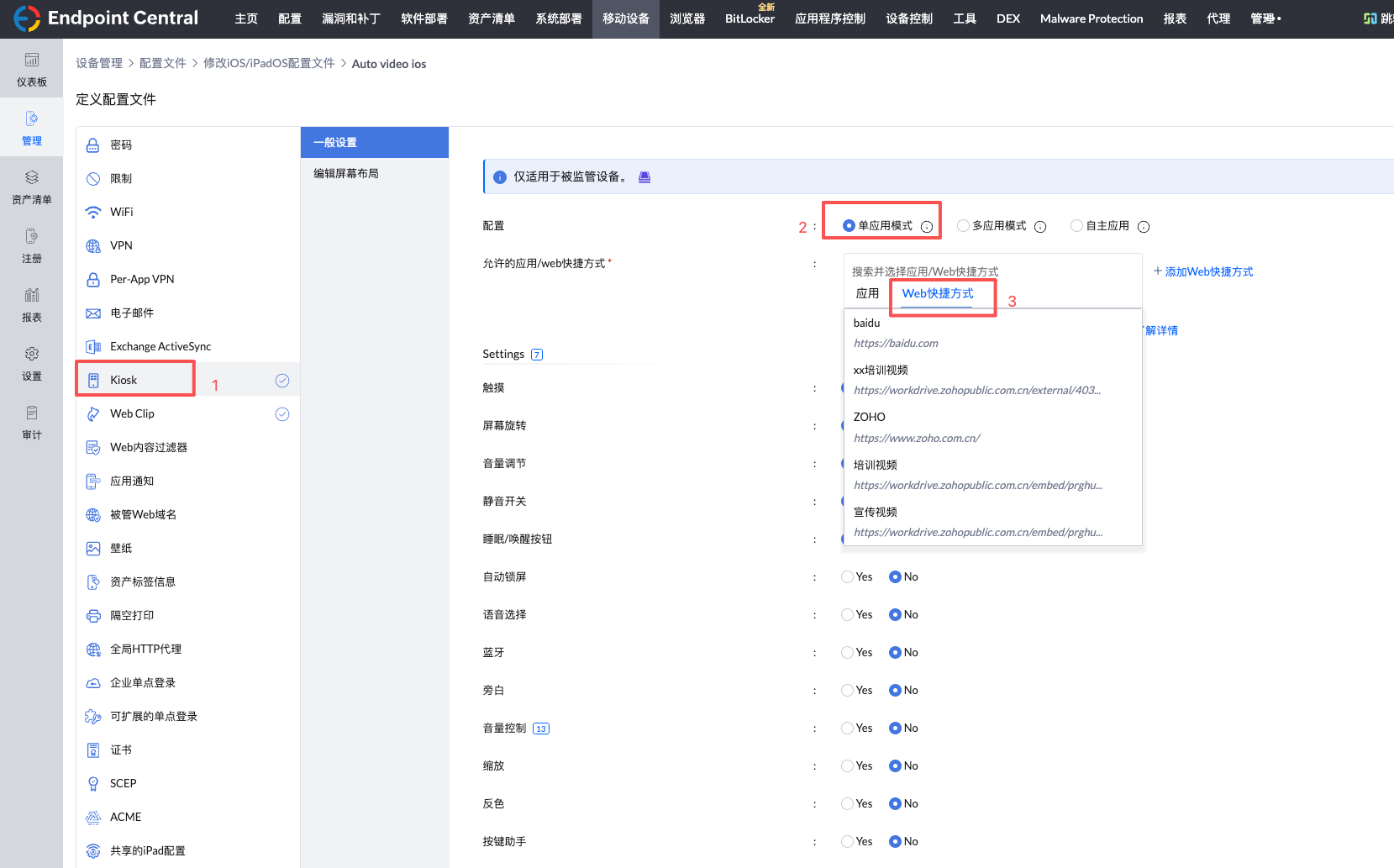Click the info icon next to 单应用模式
Image resolution: width=1394 pixels, height=868 pixels.
pos(927,227)
